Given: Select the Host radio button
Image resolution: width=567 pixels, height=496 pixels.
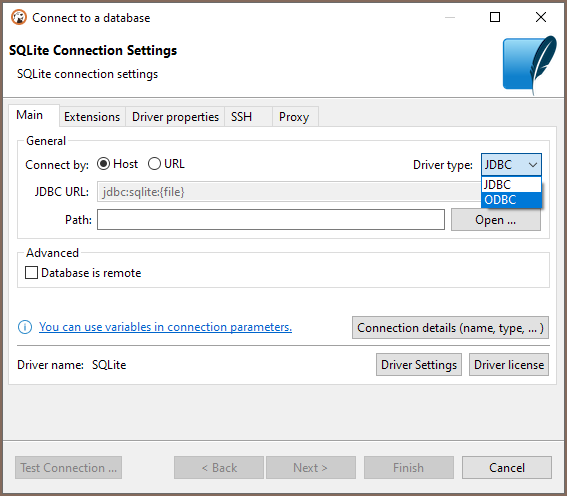Looking at the screenshot, I should tap(103, 164).
